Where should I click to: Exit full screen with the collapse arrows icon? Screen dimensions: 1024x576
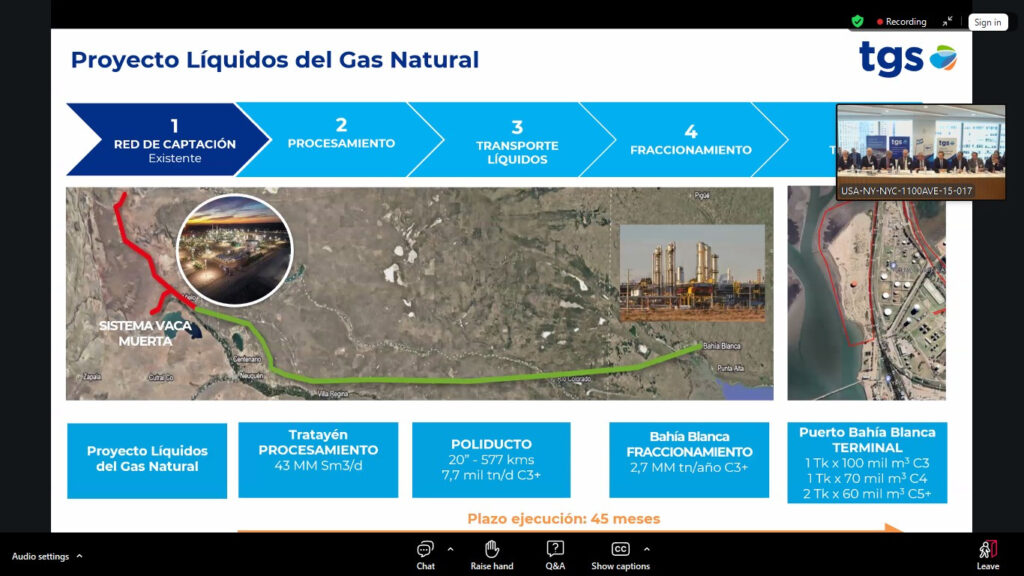point(947,21)
